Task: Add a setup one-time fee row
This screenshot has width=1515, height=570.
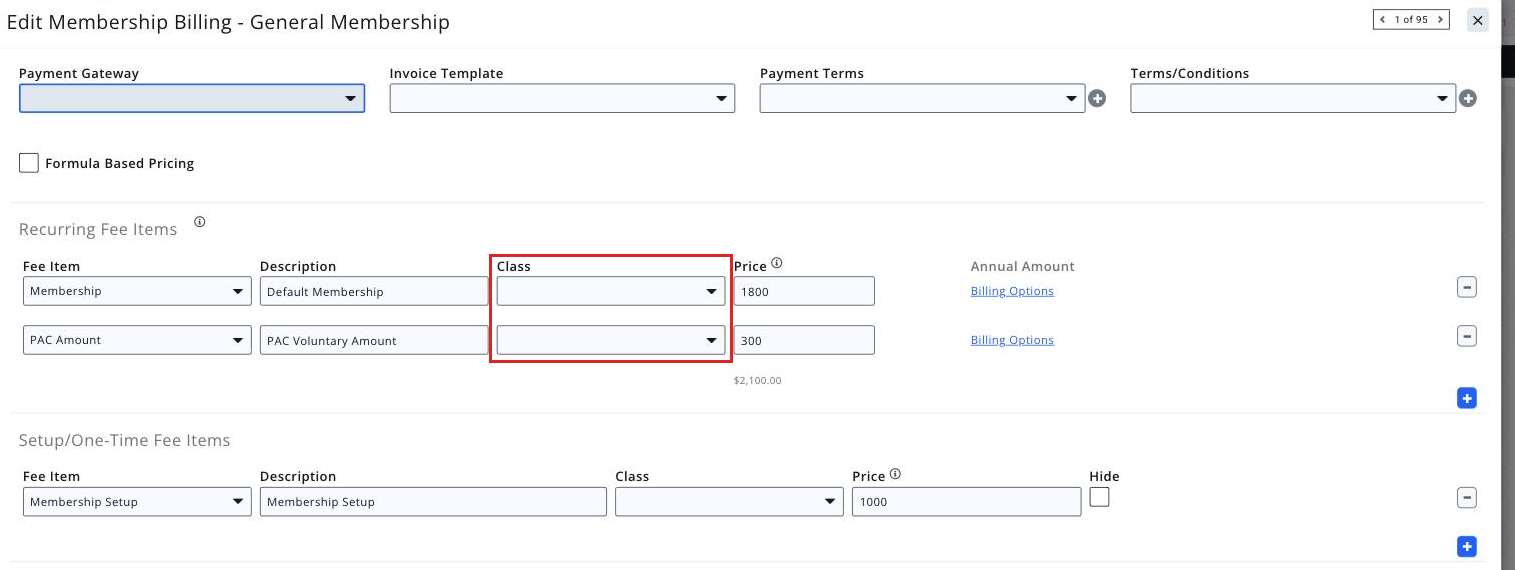Action: tap(1467, 546)
